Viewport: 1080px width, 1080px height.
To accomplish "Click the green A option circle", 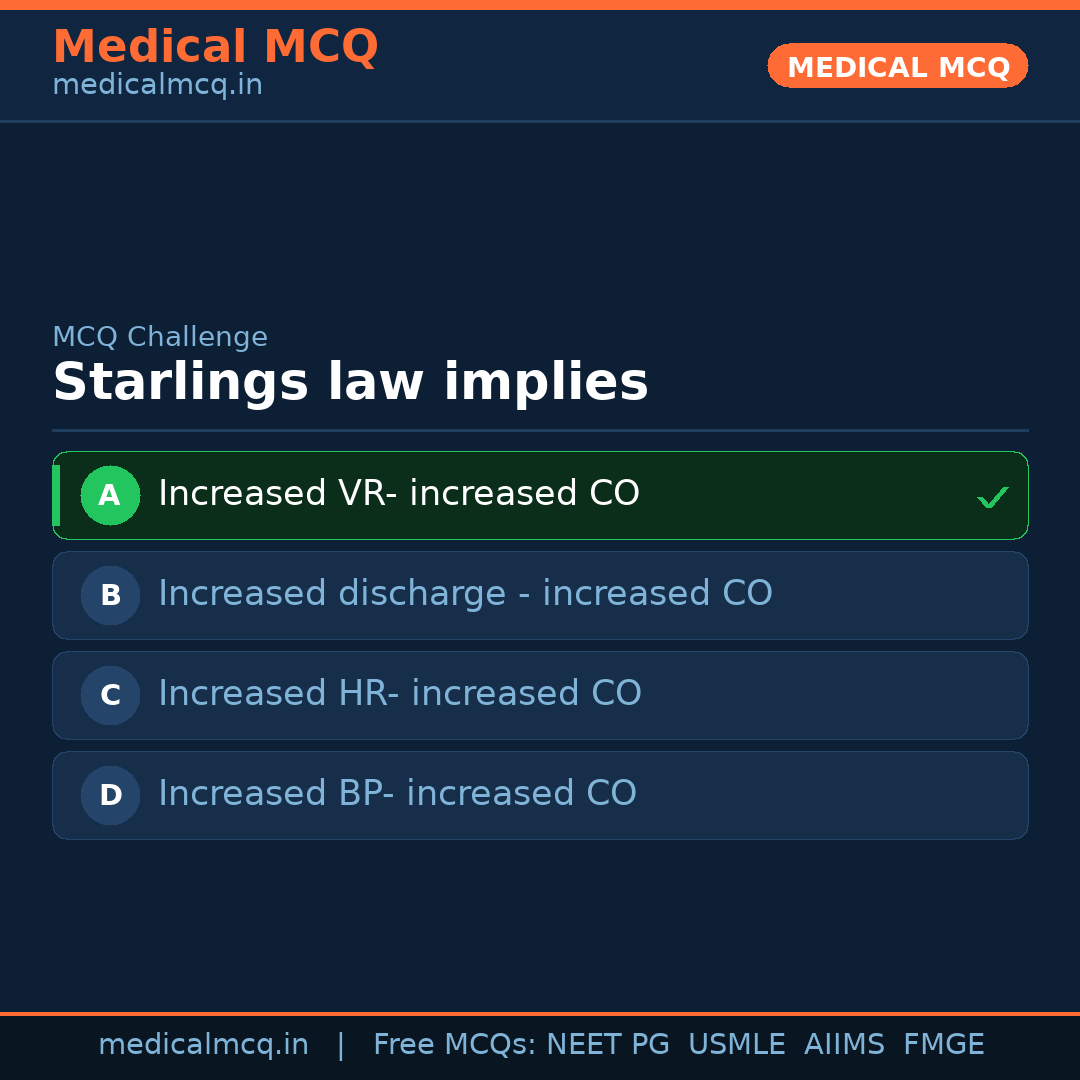I will coord(110,495).
